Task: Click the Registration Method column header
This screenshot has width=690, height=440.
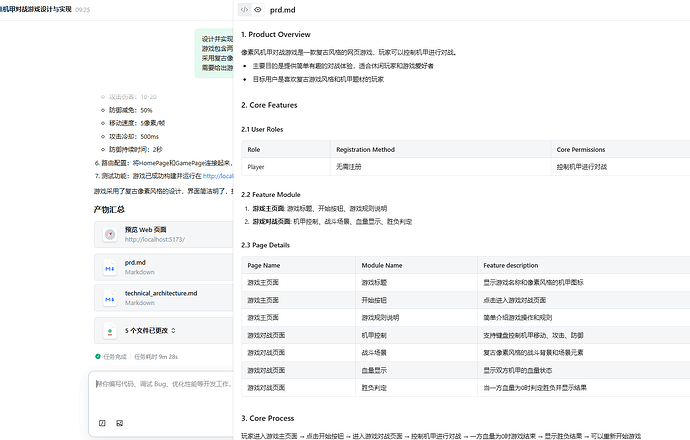Action: [x=367, y=149]
